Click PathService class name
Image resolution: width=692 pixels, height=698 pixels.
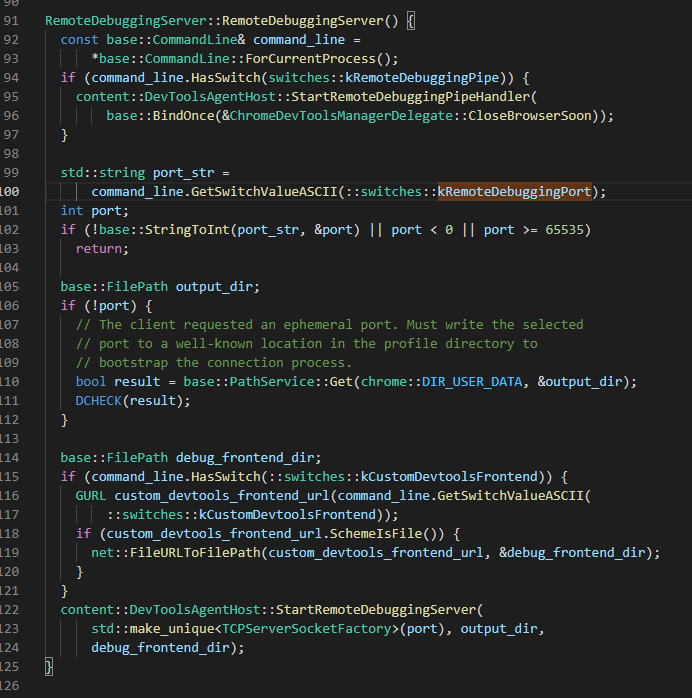(272, 381)
